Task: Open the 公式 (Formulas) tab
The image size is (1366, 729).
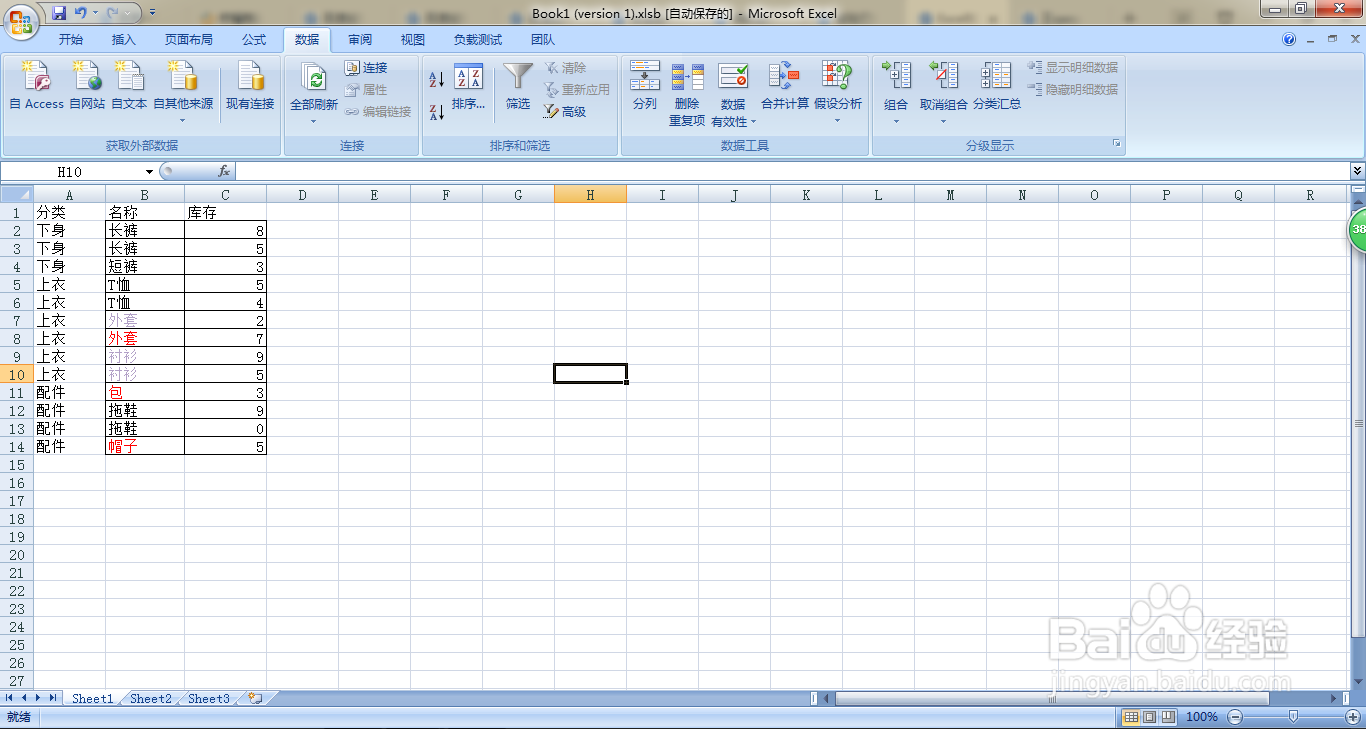Action: pyautogui.click(x=254, y=40)
